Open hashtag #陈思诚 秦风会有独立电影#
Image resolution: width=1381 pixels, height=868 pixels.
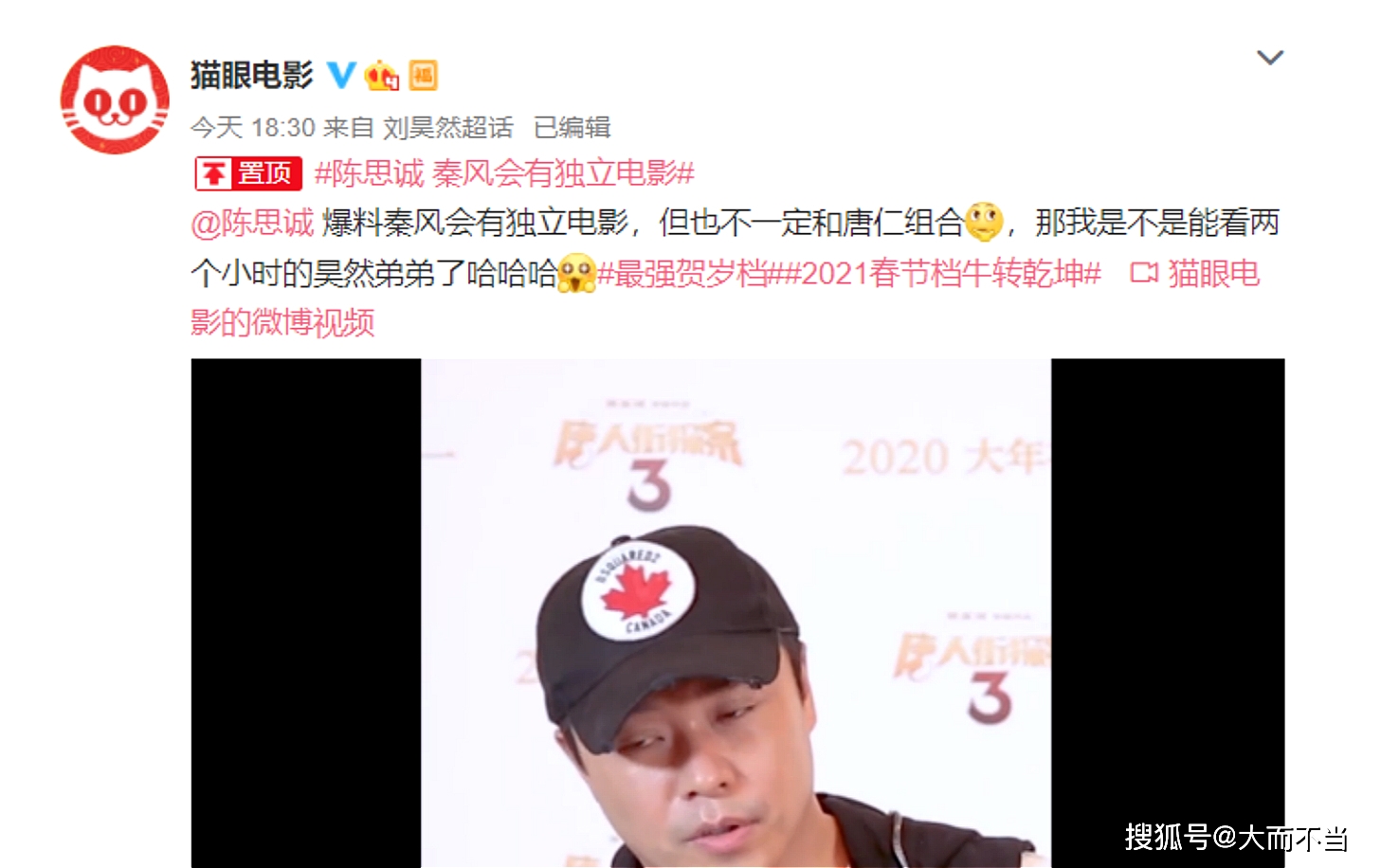[504, 173]
